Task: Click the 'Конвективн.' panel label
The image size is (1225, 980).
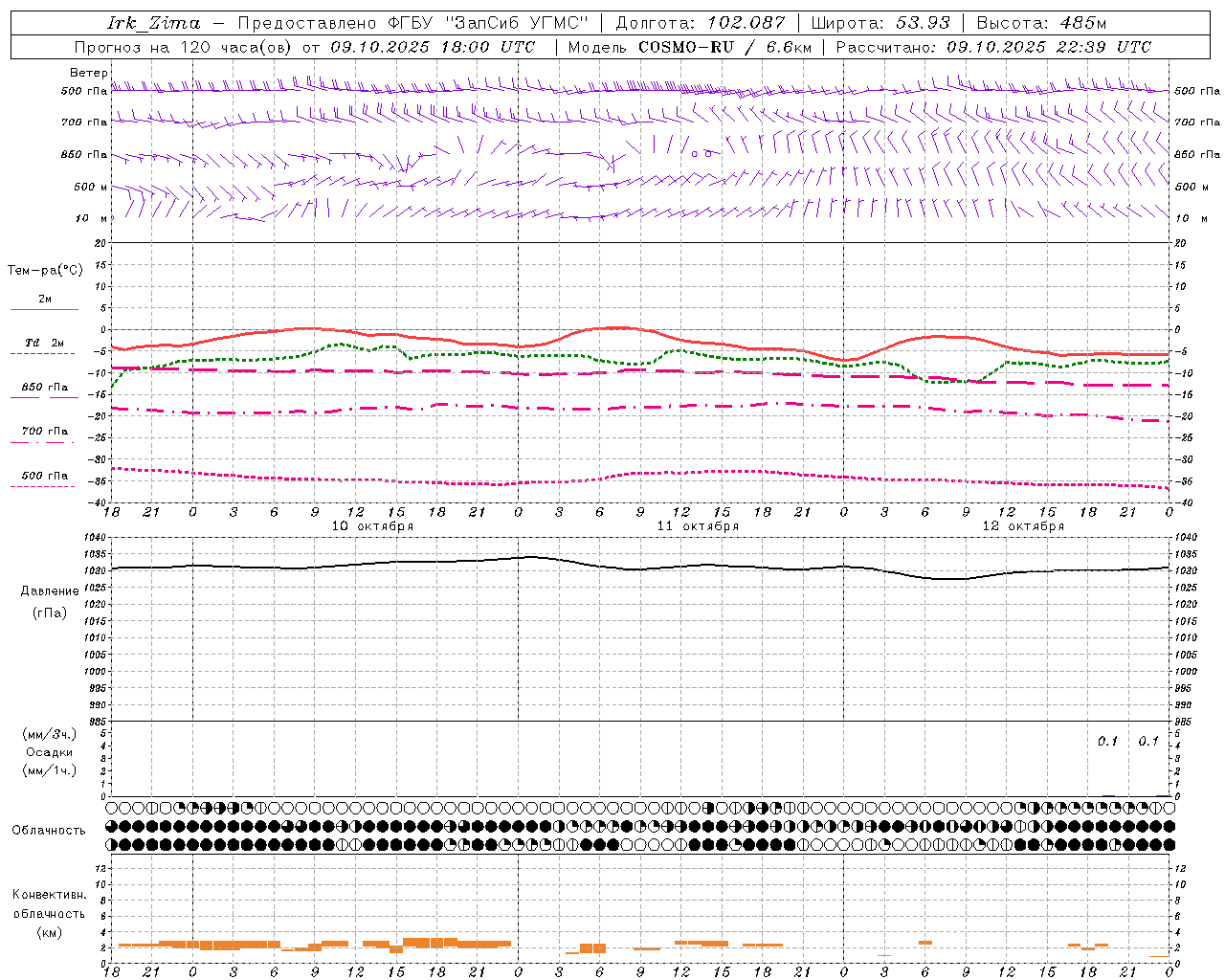Action: [x=50, y=895]
